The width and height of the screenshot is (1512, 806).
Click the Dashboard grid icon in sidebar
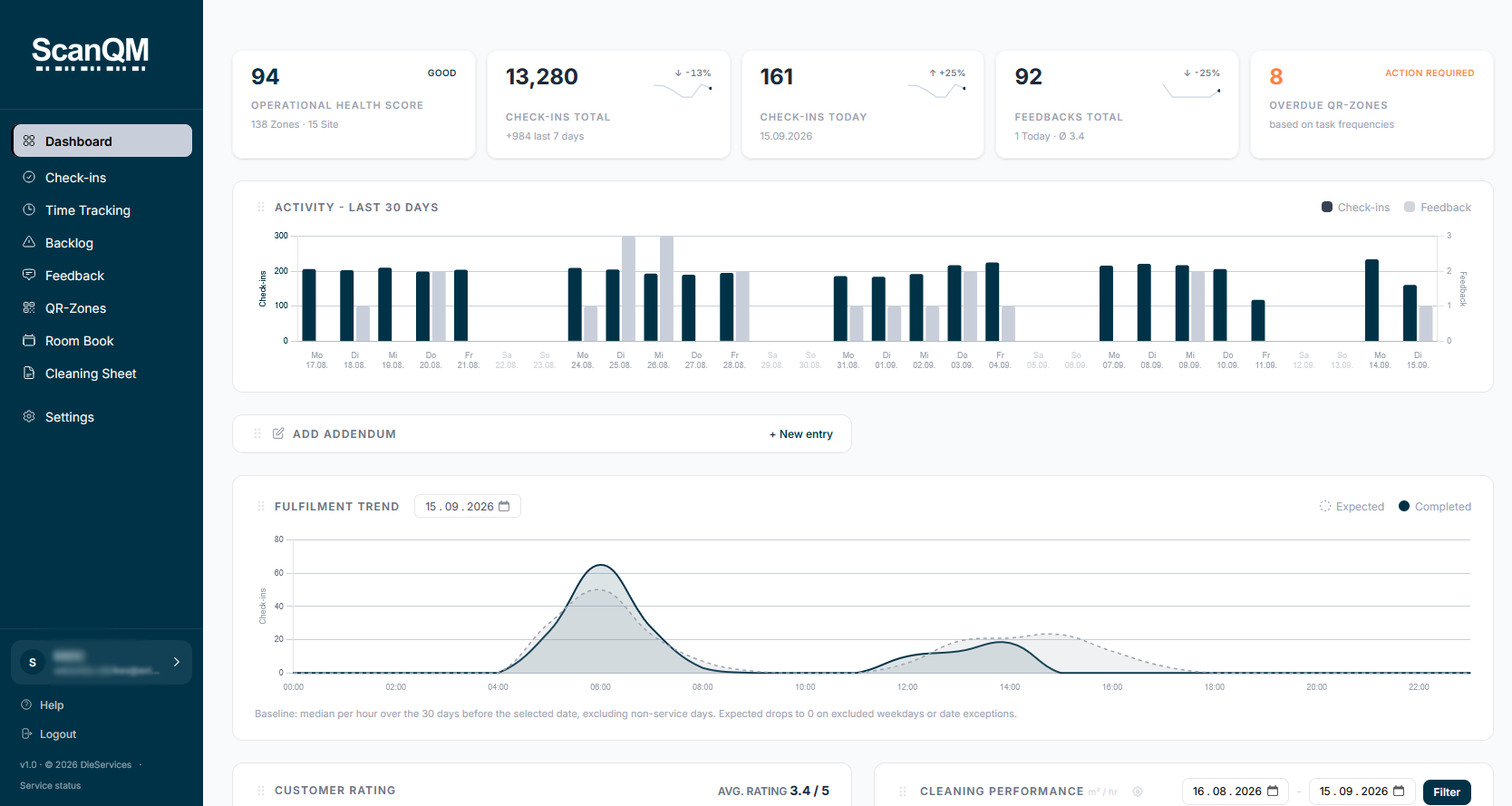[29, 141]
